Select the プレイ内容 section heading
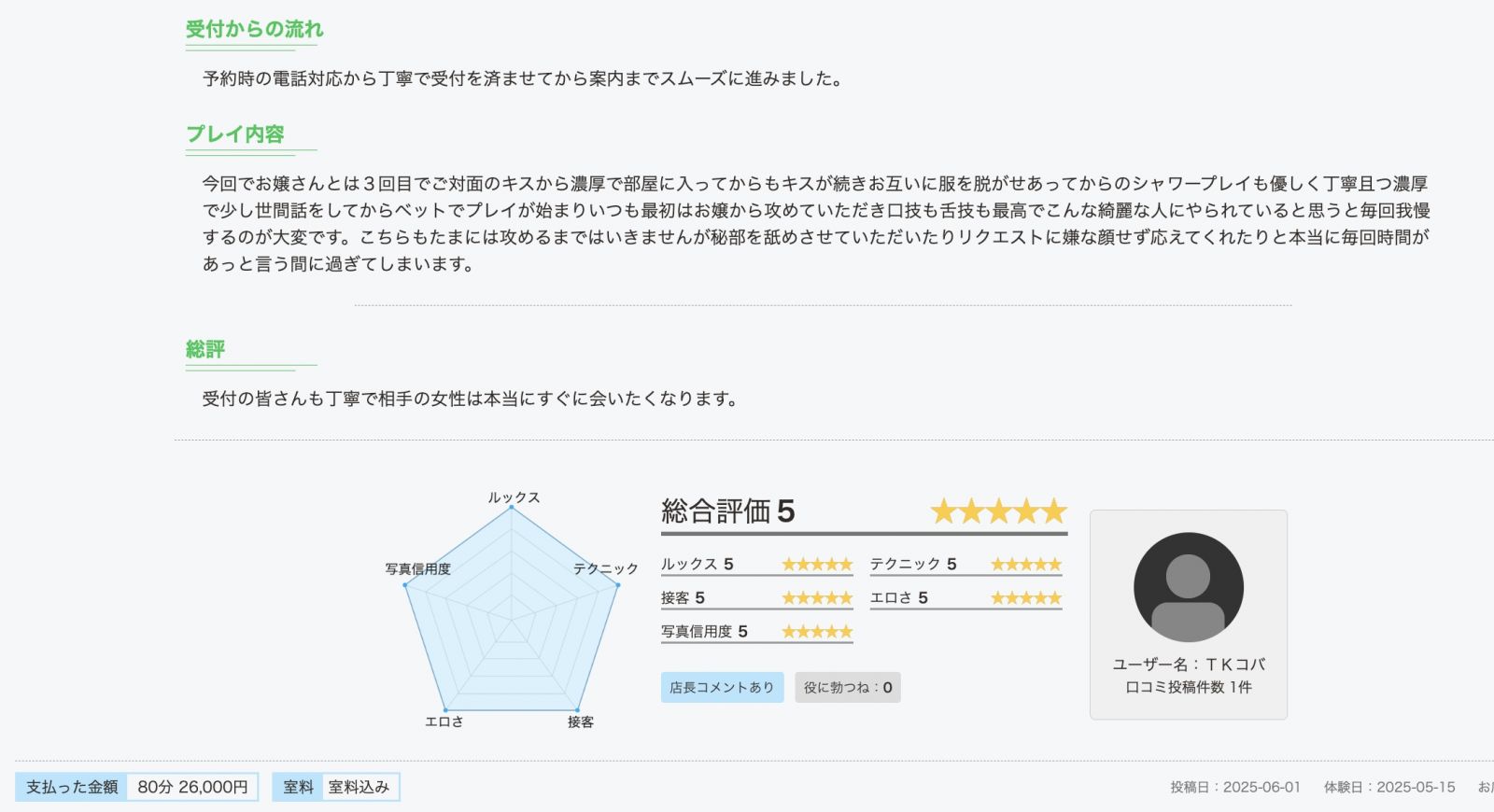Image resolution: width=1494 pixels, height=812 pixels. coord(234,134)
